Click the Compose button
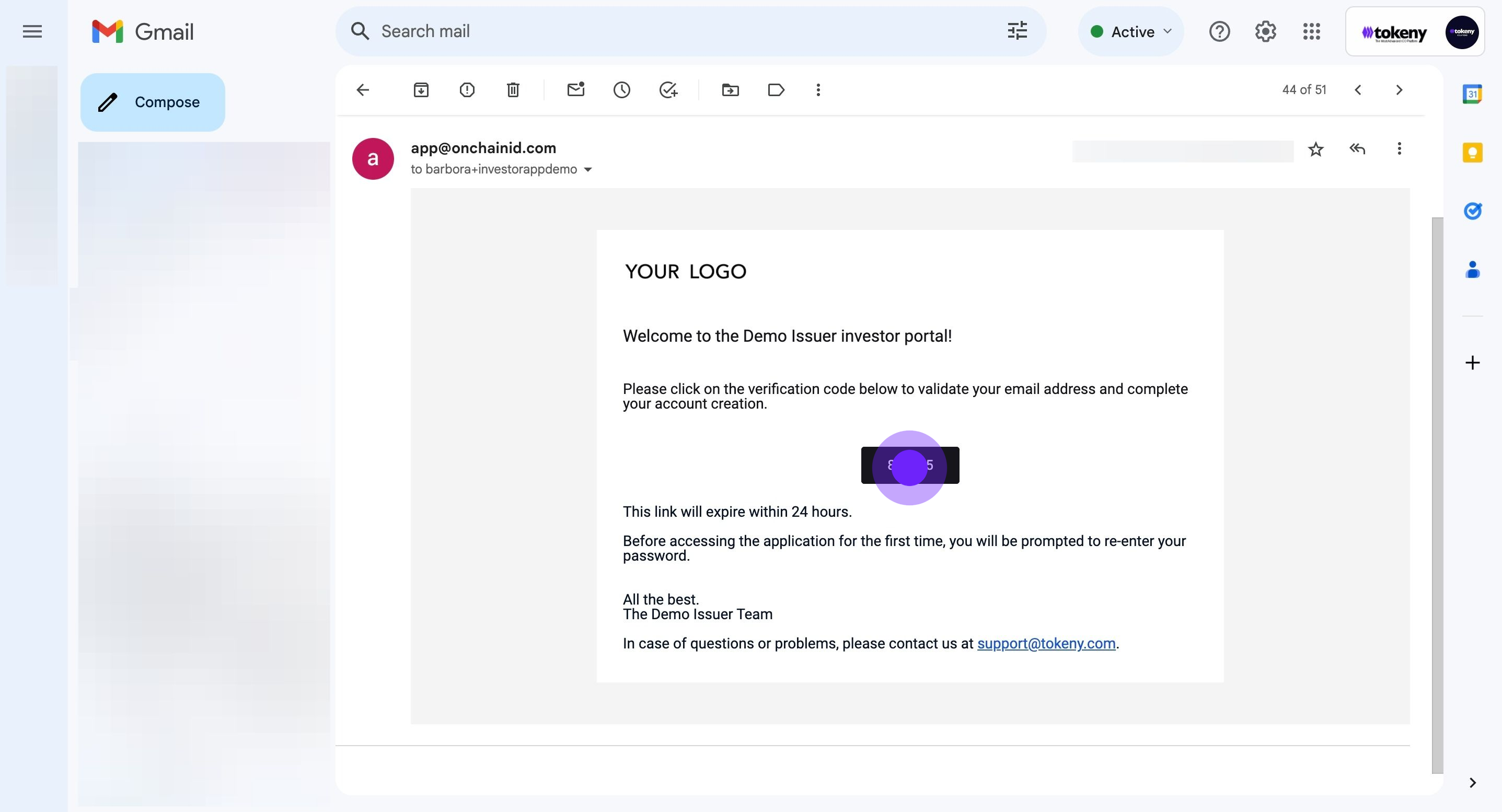The image size is (1502, 812). click(153, 102)
